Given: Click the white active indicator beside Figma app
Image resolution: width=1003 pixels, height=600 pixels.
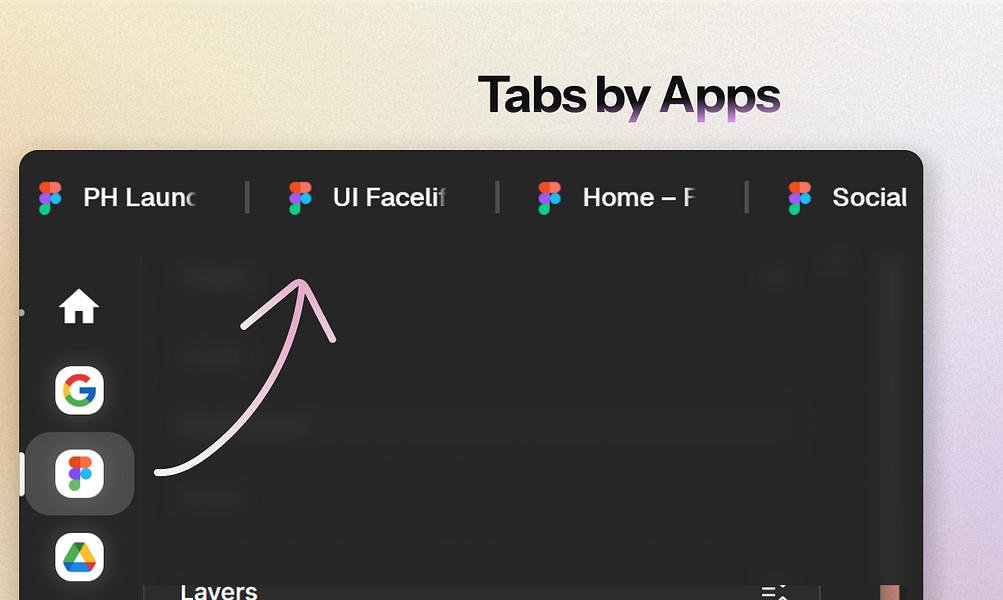Looking at the screenshot, I should click(x=22, y=473).
